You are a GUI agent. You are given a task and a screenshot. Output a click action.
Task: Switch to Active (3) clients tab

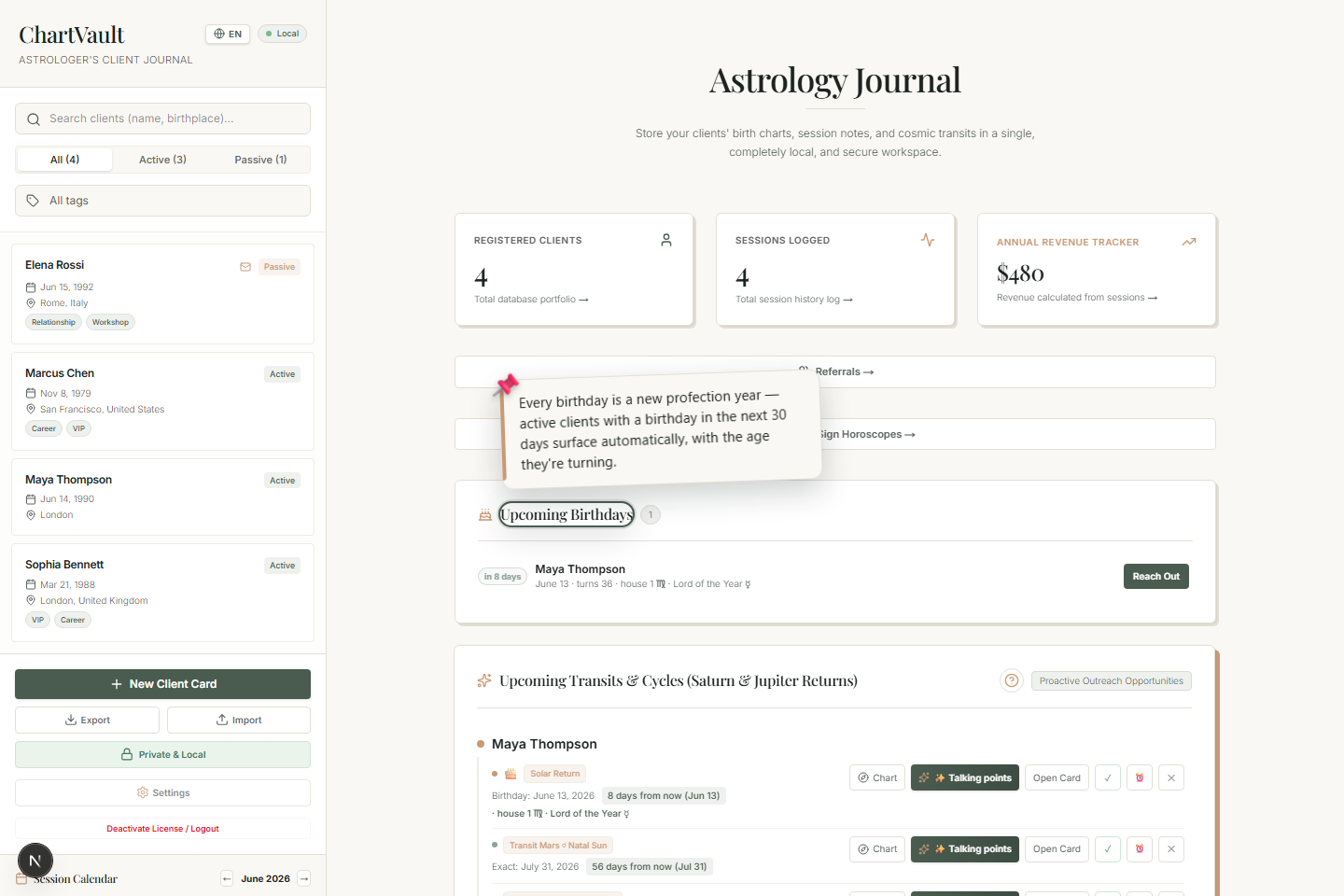162,160
